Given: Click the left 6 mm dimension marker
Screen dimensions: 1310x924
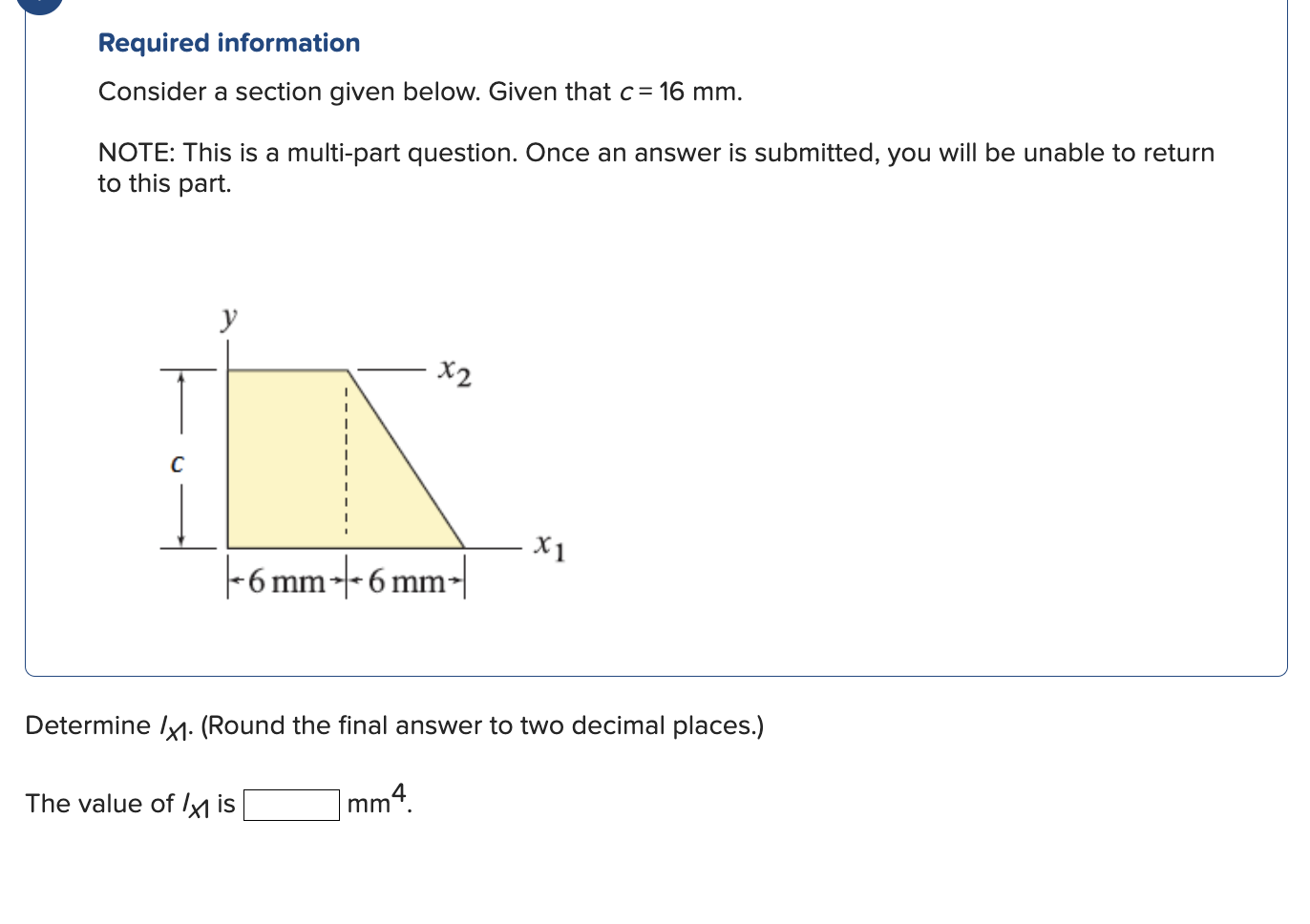Looking at the screenshot, I should pyautogui.click(x=284, y=580).
